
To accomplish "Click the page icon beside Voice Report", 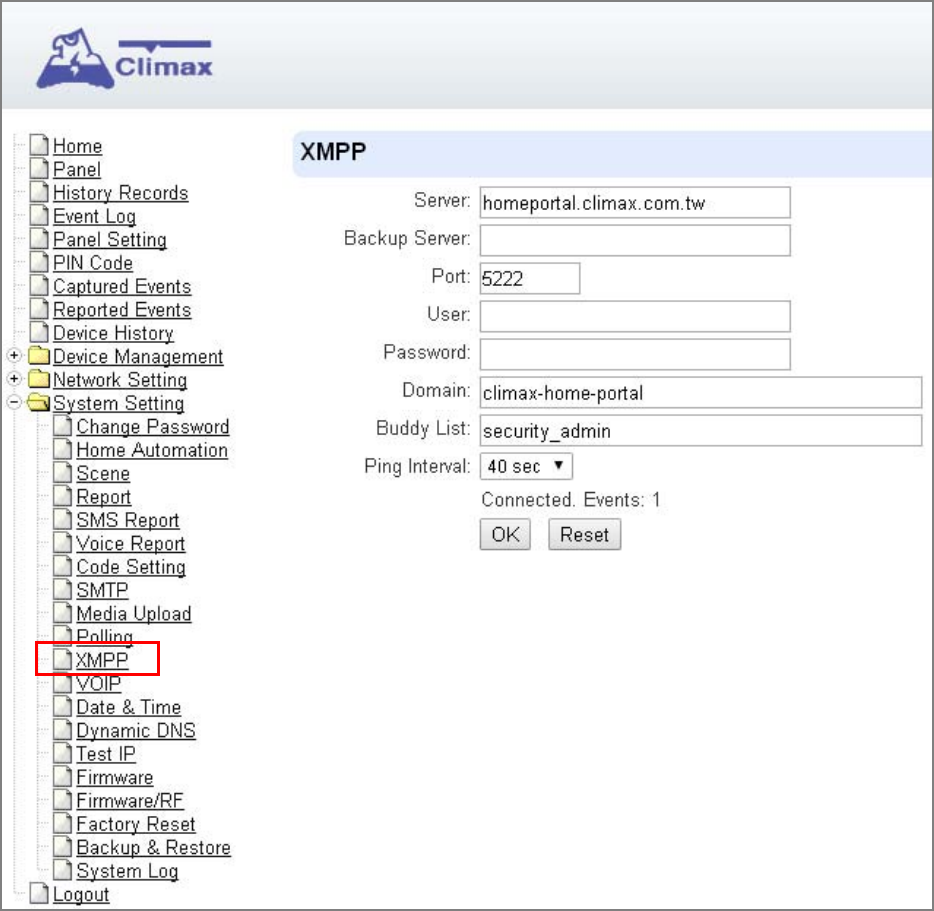I will [63, 543].
